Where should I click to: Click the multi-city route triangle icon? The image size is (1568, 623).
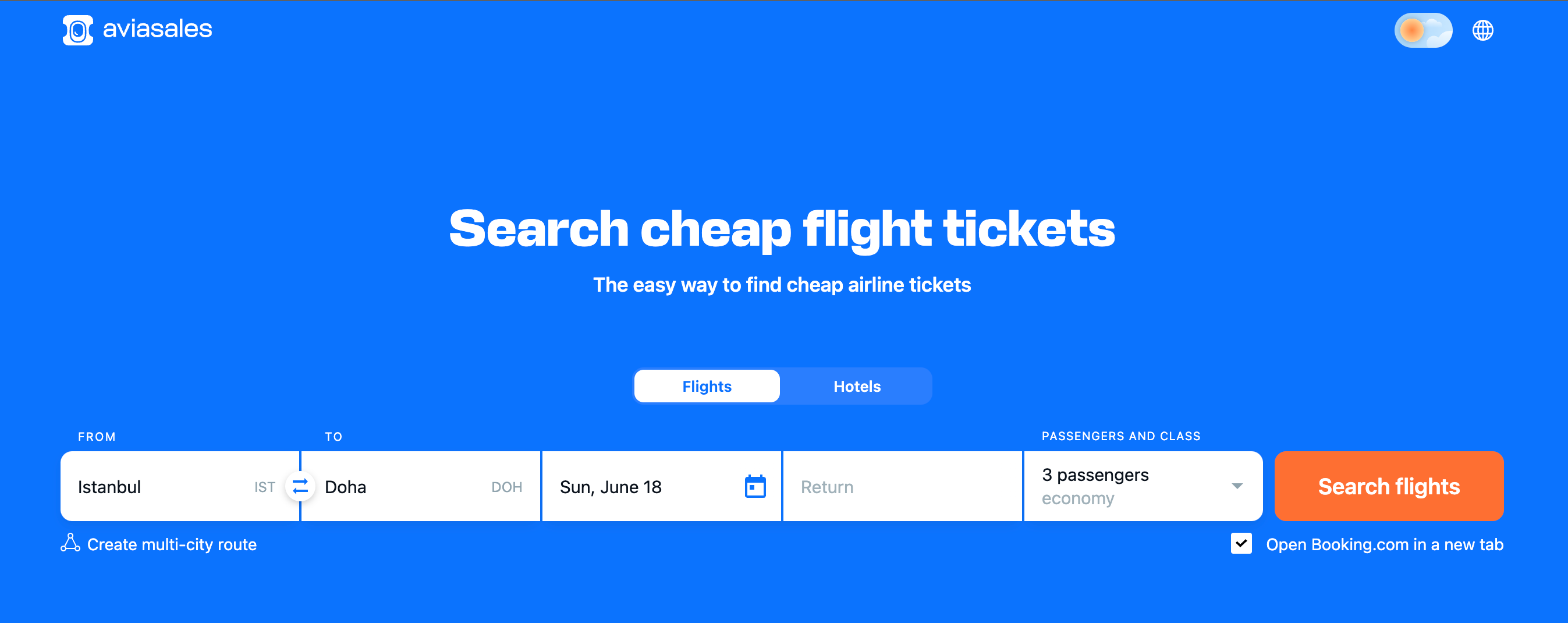tap(70, 543)
